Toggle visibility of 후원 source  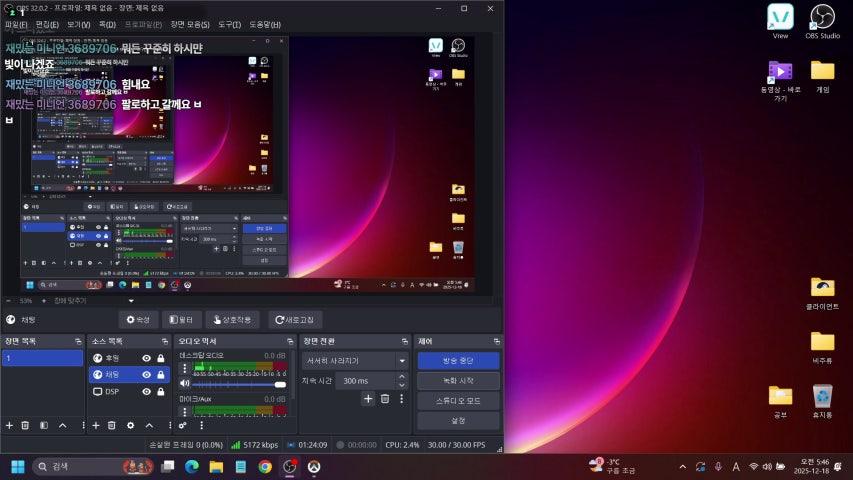click(x=146, y=358)
